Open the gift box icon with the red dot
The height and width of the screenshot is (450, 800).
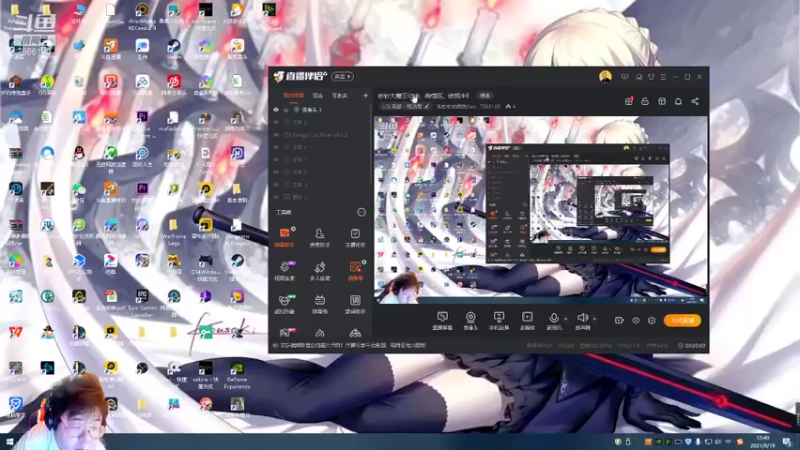click(x=629, y=101)
